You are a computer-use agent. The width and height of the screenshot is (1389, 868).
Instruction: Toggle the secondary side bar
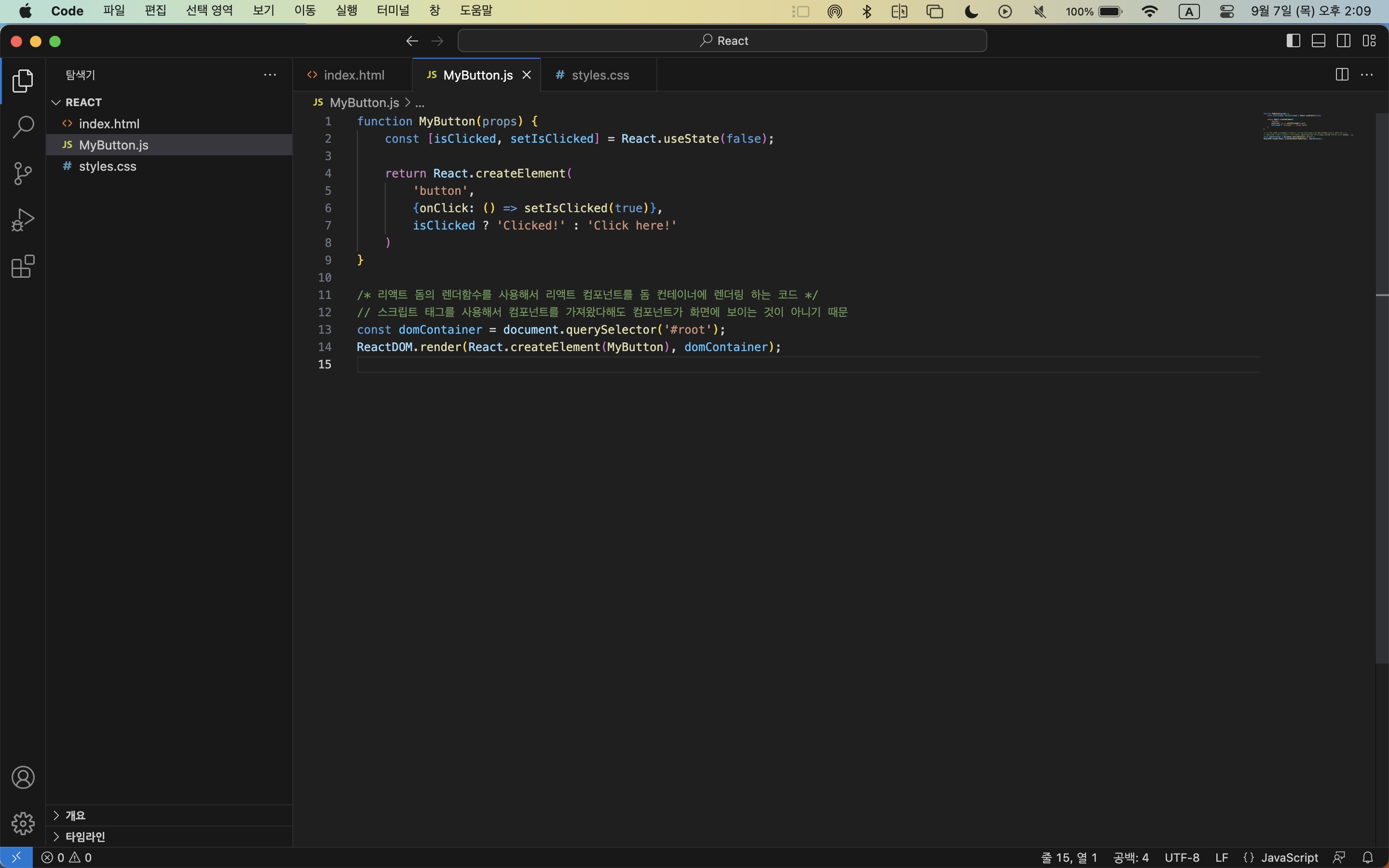pyautogui.click(x=1344, y=41)
